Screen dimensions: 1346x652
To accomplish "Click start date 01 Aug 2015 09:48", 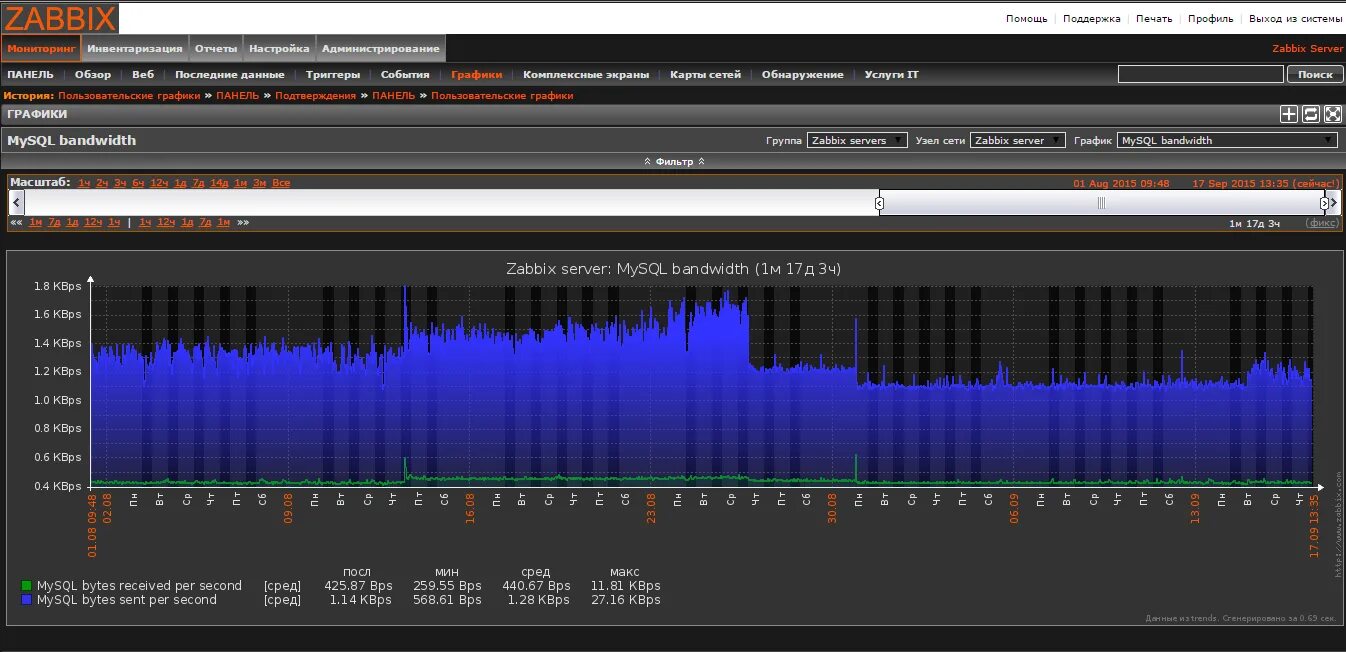I will point(1121,183).
